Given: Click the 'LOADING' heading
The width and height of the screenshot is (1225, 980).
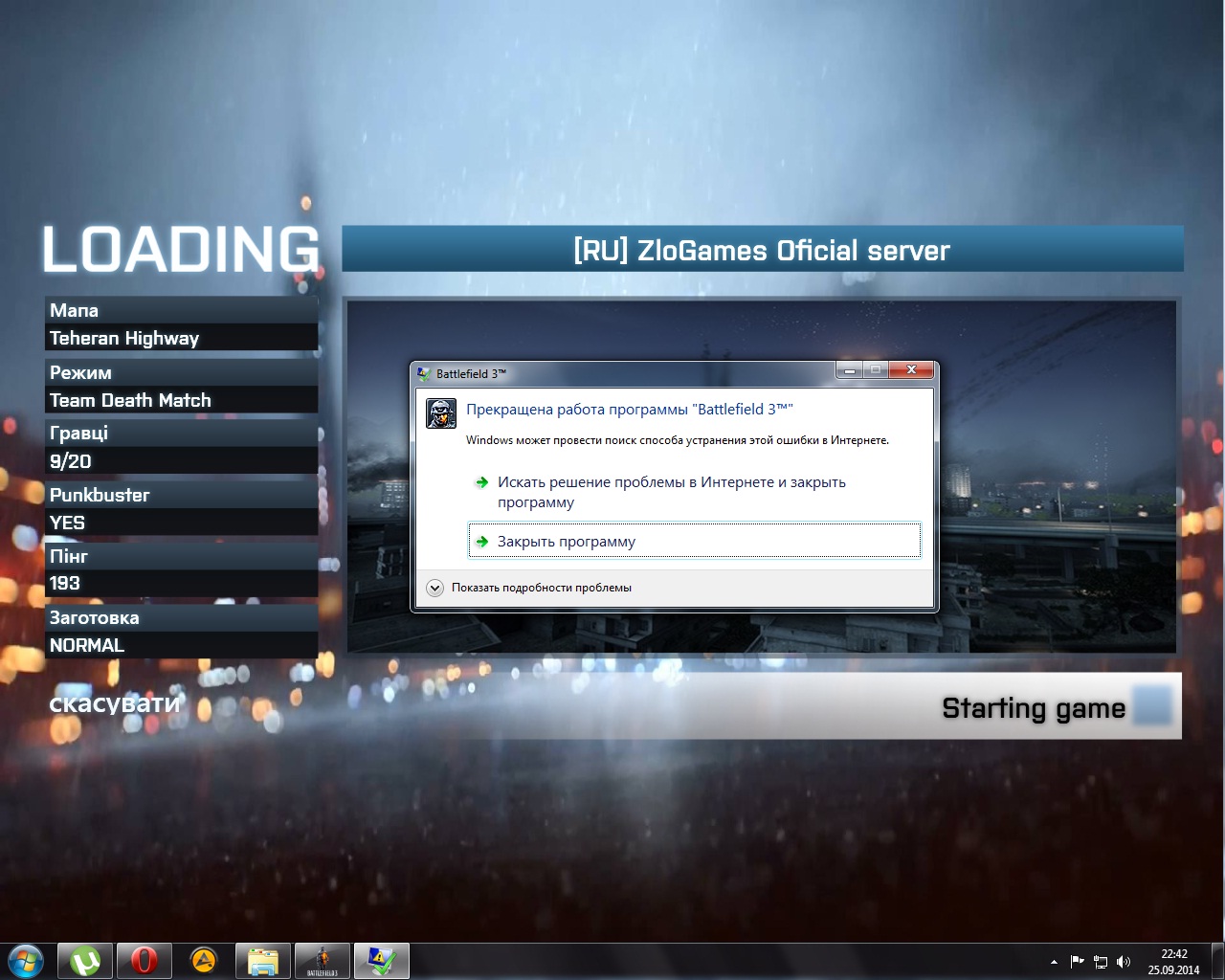Looking at the screenshot, I should click(181, 250).
